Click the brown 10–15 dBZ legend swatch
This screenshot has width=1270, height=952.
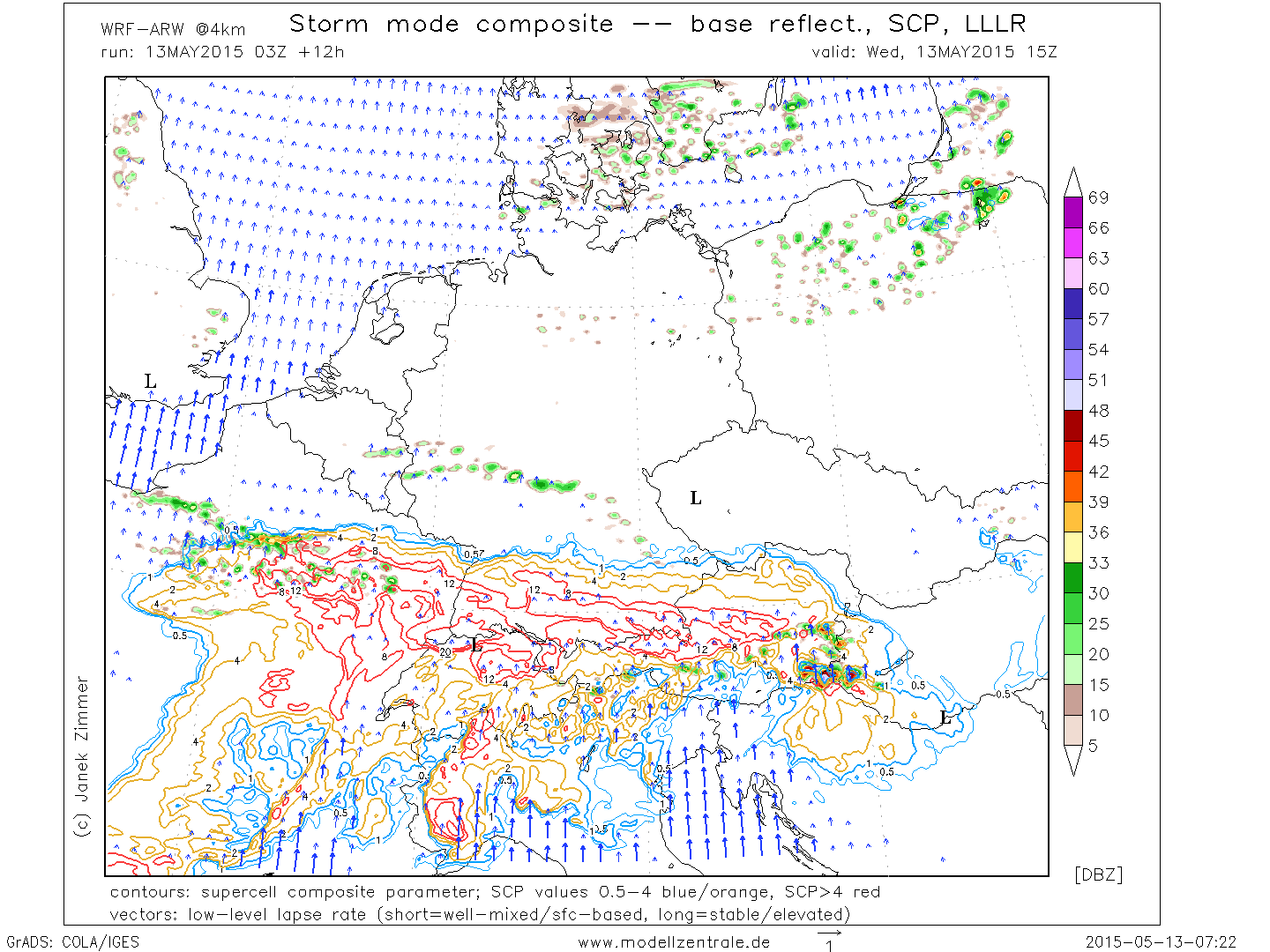click(1073, 700)
